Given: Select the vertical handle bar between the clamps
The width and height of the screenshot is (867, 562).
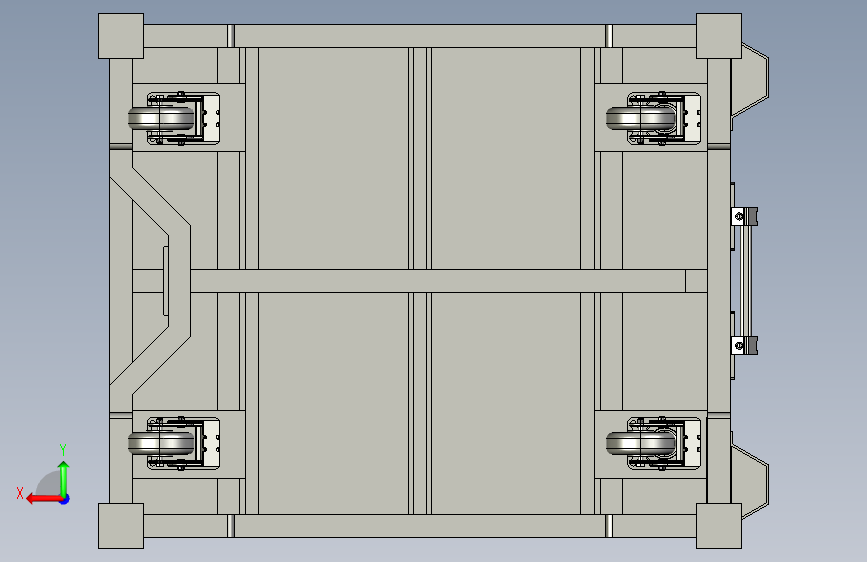Looking at the screenshot, I should click(x=748, y=281).
